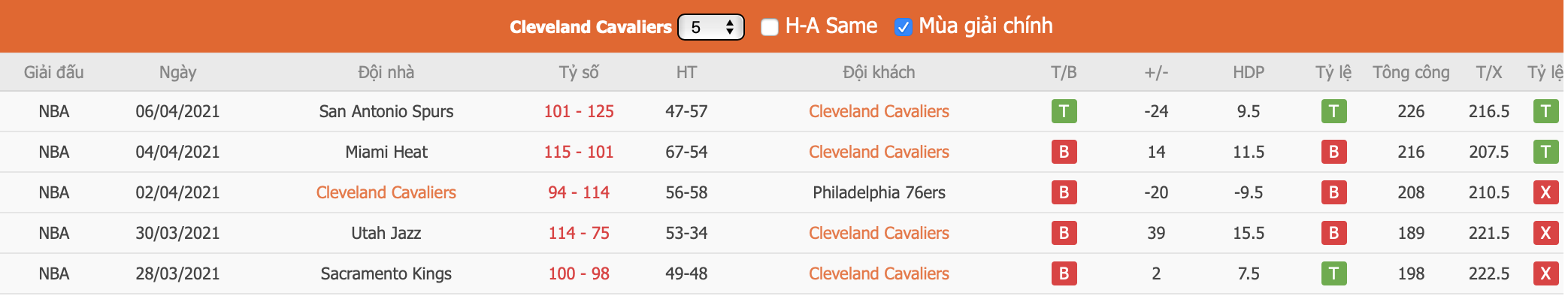The width and height of the screenshot is (1568, 299).
Task: Open the Sacramento Kings team link
Action: click(386, 273)
